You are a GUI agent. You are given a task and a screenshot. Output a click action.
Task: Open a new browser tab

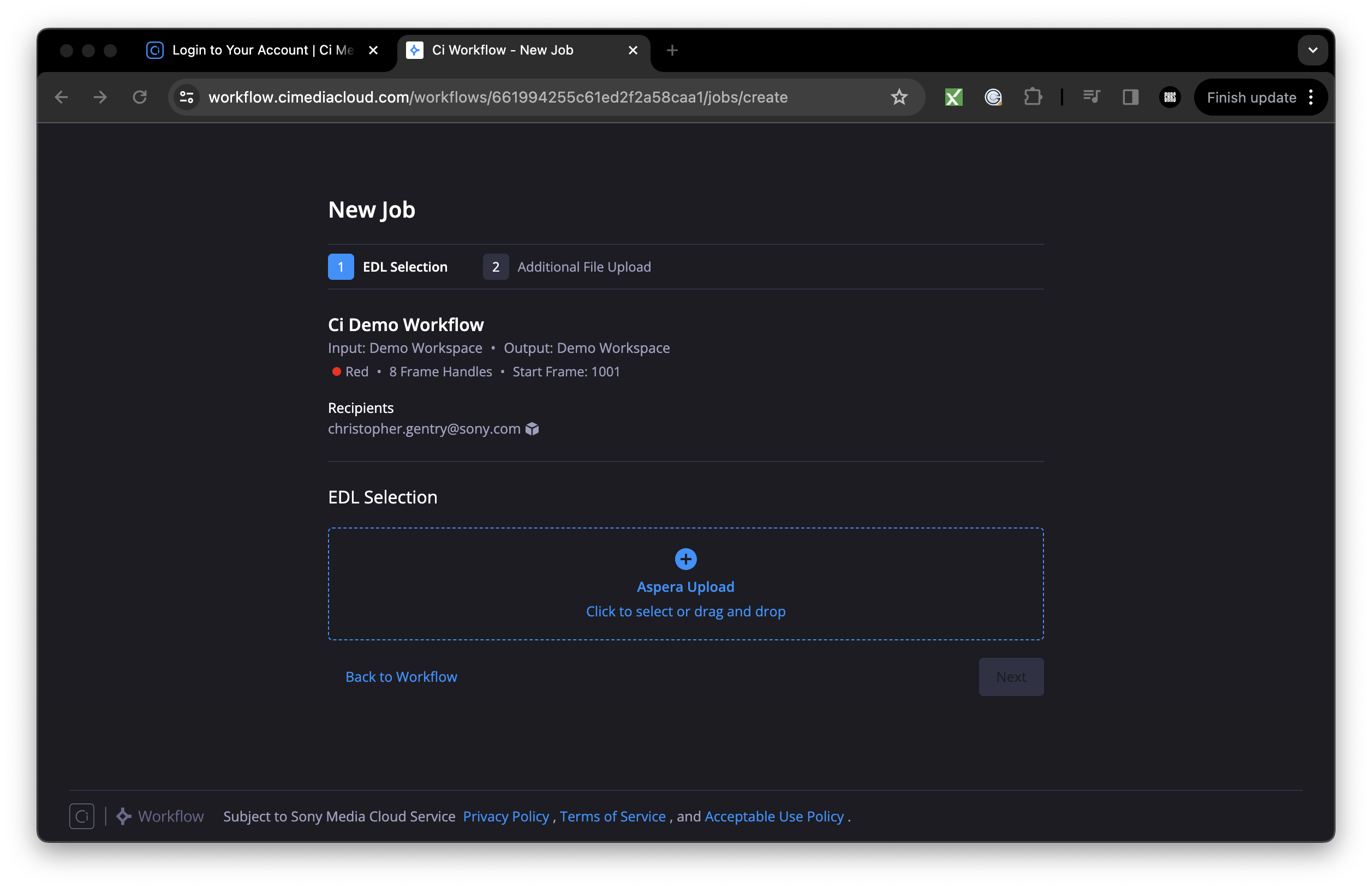672,50
